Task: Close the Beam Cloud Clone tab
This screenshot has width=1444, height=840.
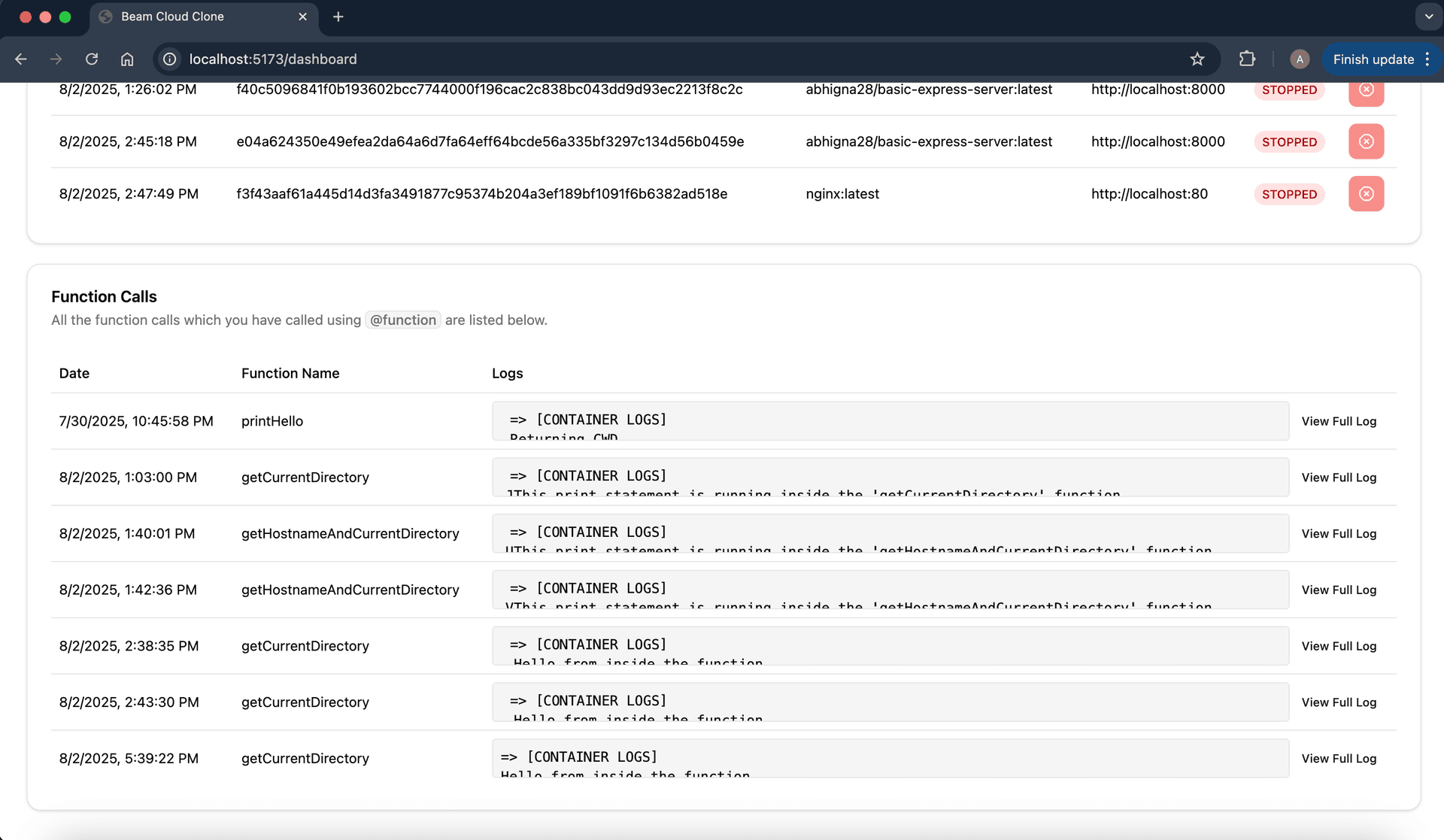Action: [x=303, y=16]
